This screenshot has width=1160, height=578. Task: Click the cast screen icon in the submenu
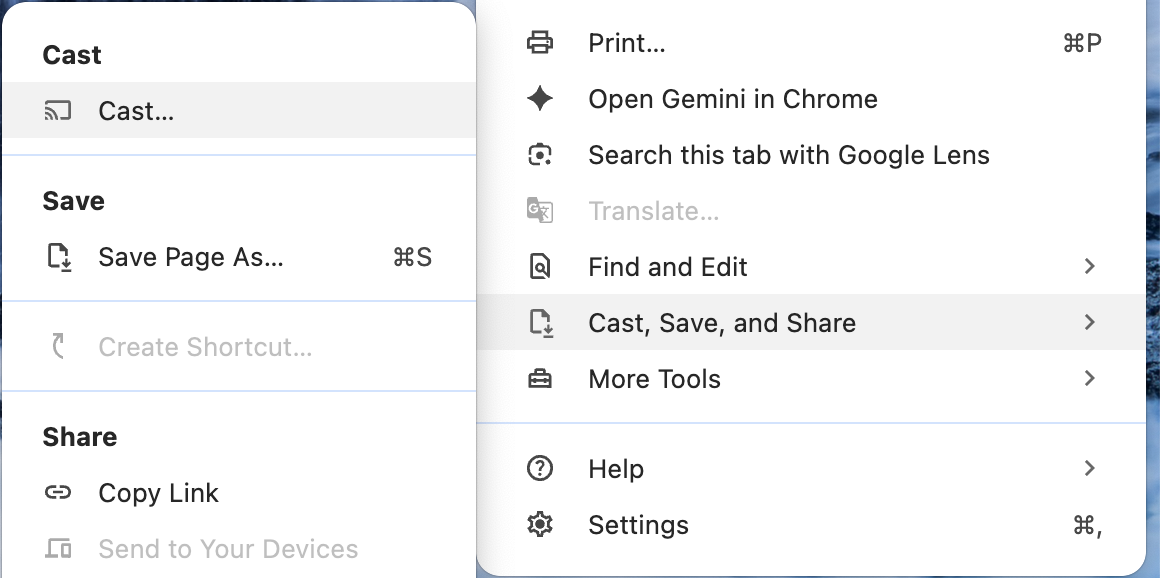tap(58, 110)
